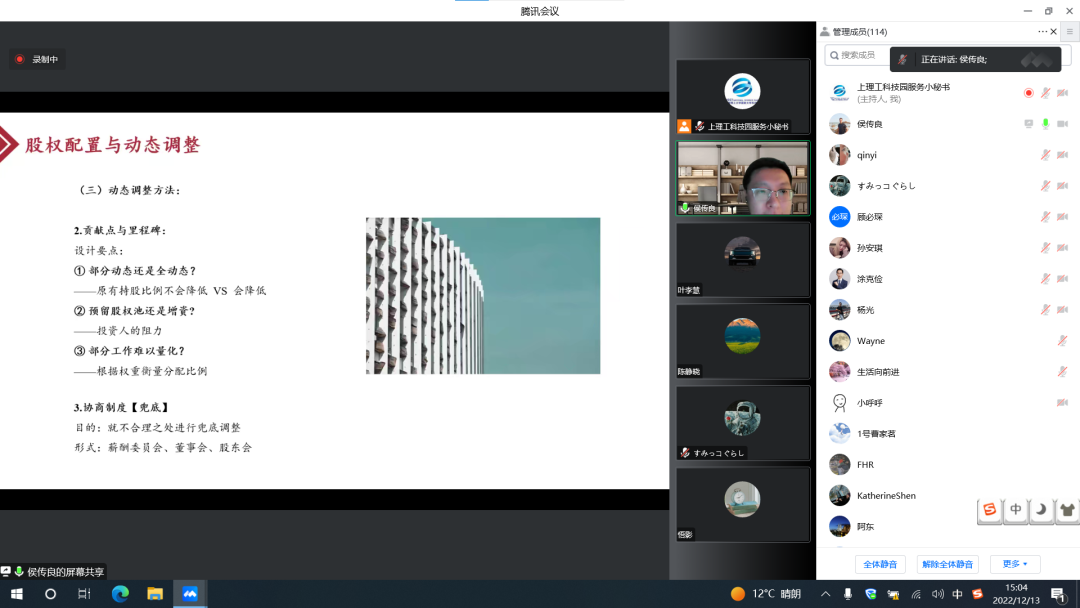Select 陈静晓's video tile

point(742,342)
